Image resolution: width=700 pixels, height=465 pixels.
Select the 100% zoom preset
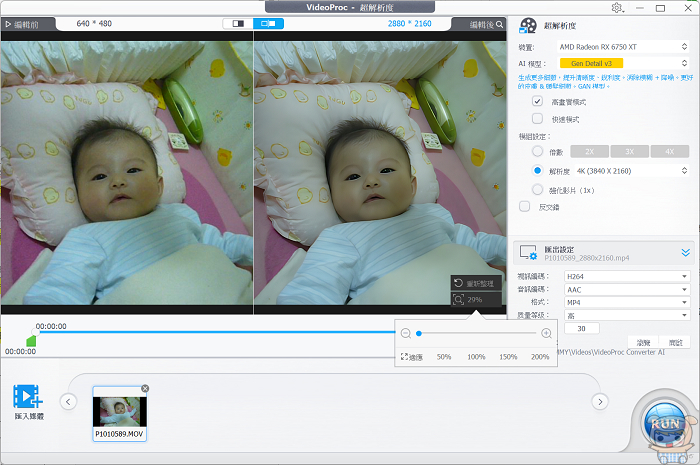coord(476,357)
